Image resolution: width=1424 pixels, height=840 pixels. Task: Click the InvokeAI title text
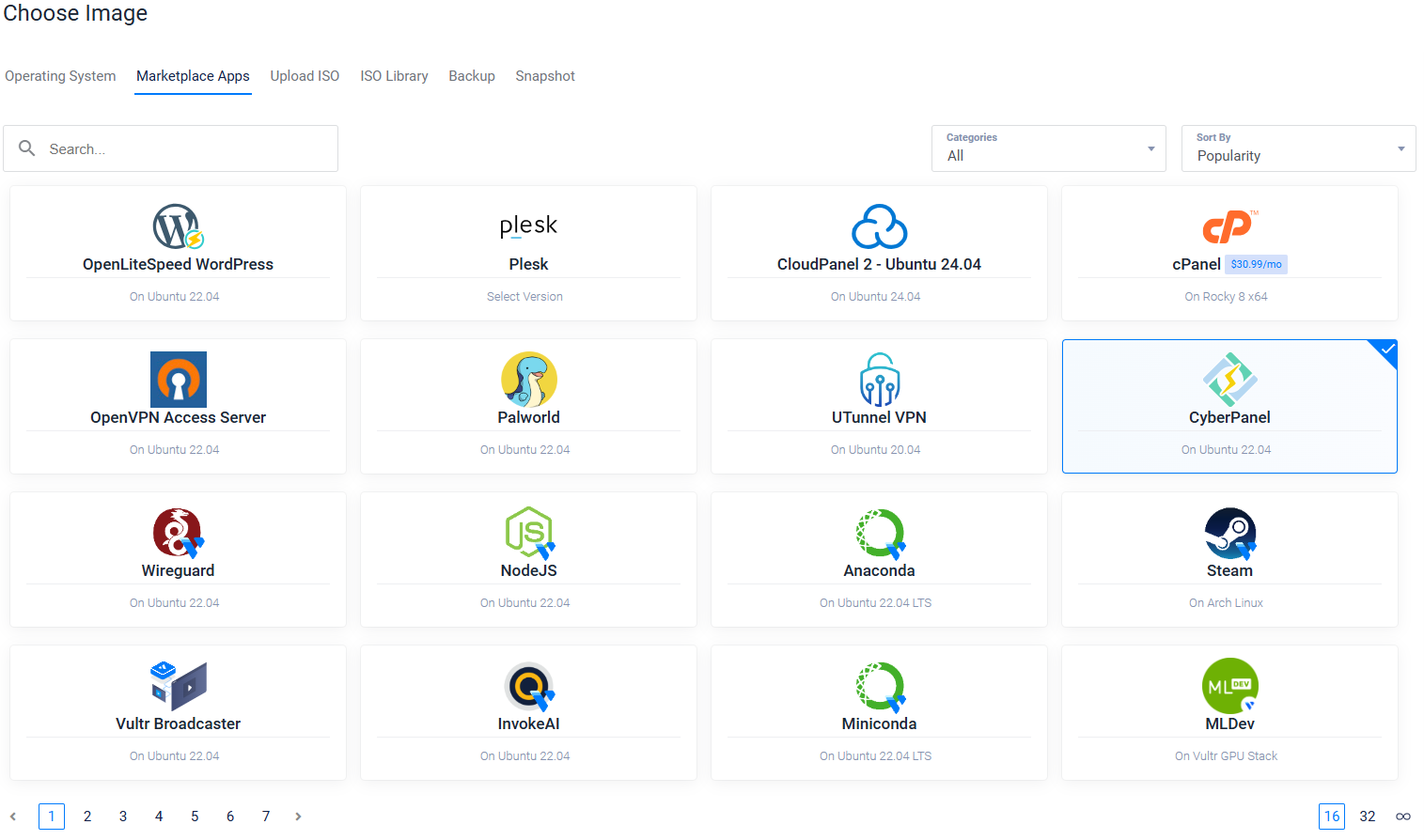[x=528, y=724]
